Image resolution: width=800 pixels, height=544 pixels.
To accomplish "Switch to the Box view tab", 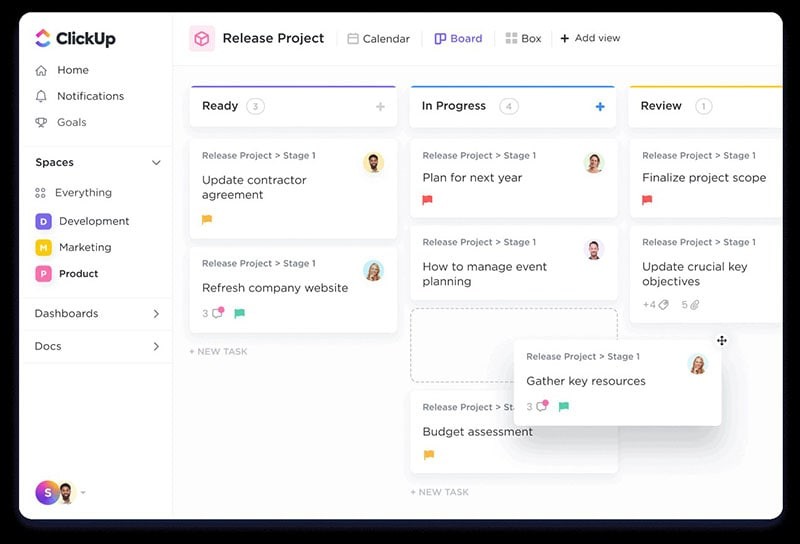I will [x=523, y=39].
